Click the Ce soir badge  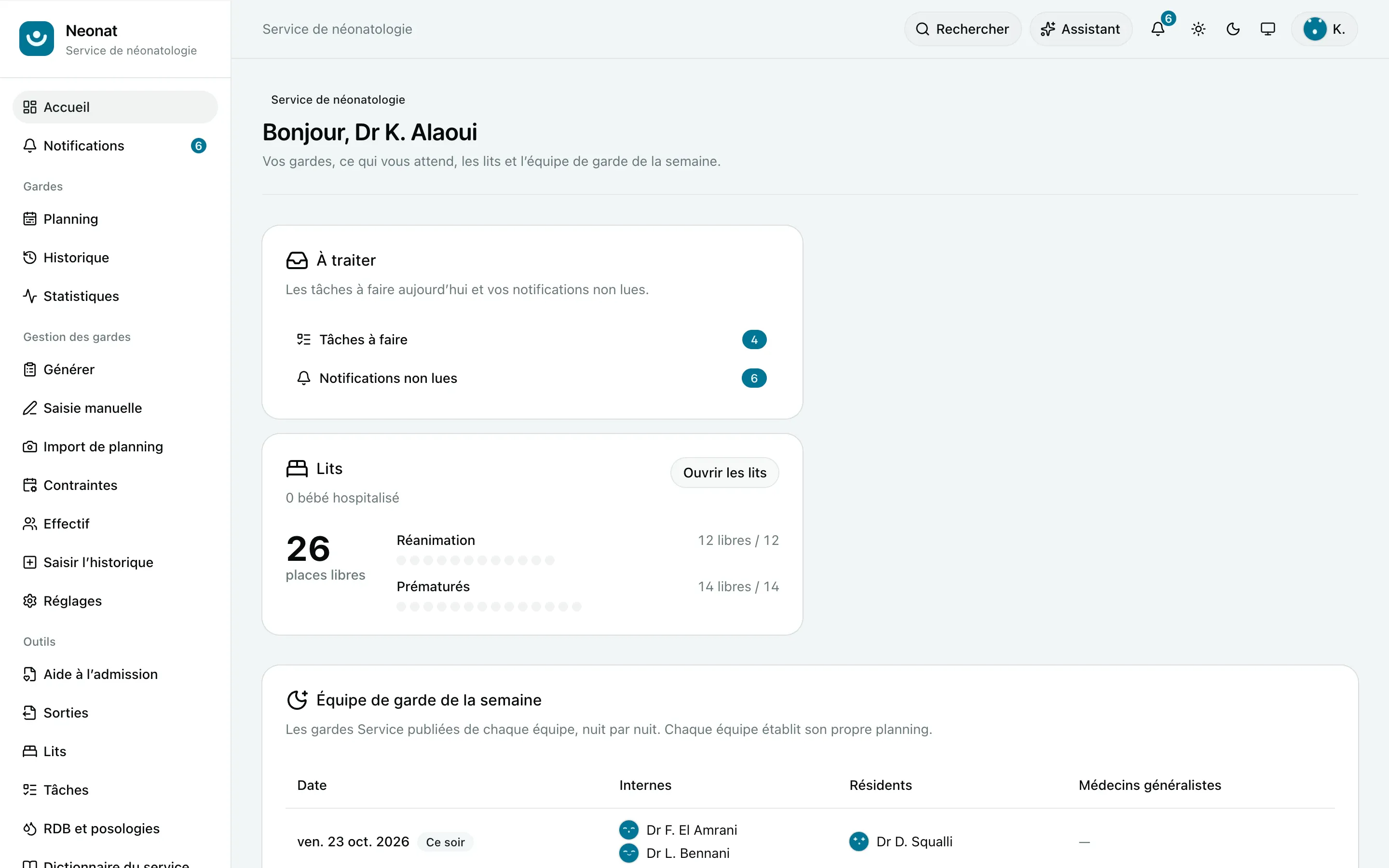click(446, 842)
